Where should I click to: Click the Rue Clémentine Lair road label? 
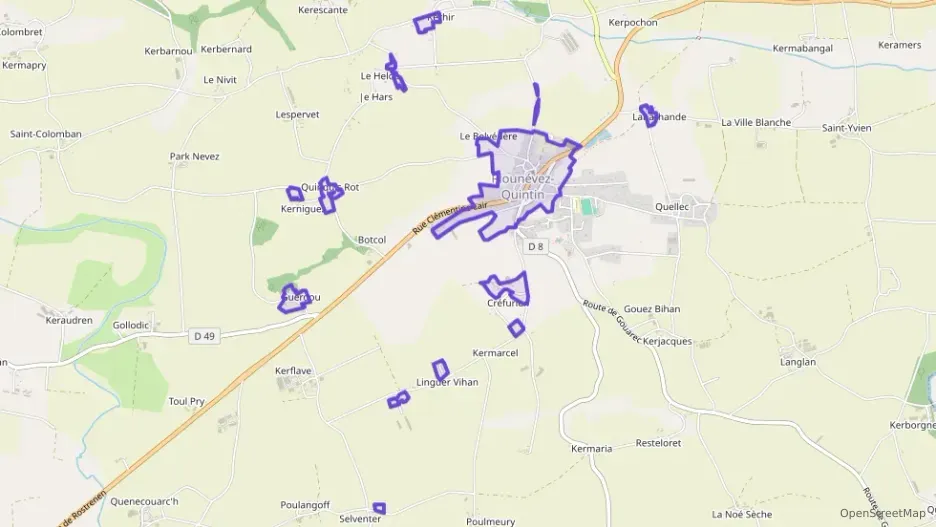tap(449, 217)
